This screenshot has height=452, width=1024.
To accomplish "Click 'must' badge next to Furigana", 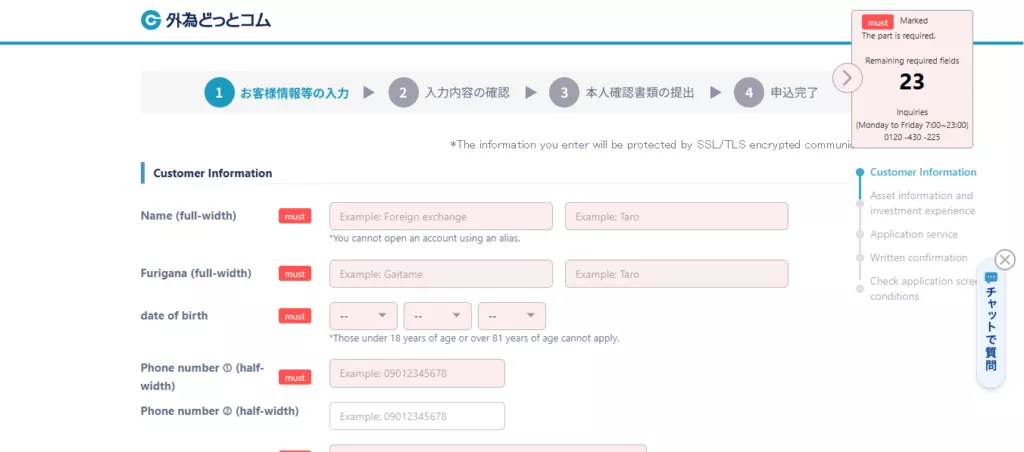I will coord(295,274).
